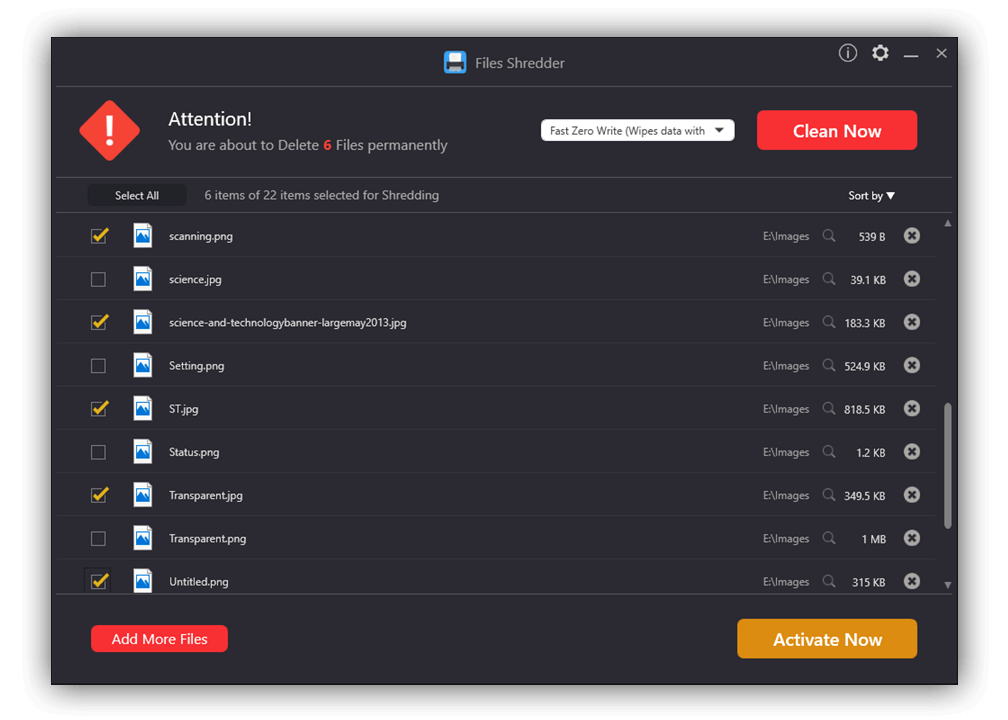Click the 524.9 KB size value
Screen dimensions: 1008x720
pyautogui.click(x=865, y=366)
